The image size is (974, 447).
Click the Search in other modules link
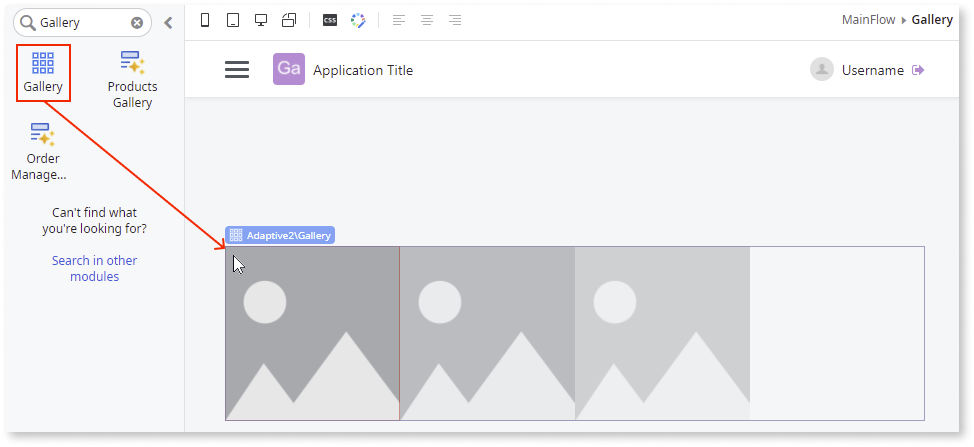coord(95,268)
